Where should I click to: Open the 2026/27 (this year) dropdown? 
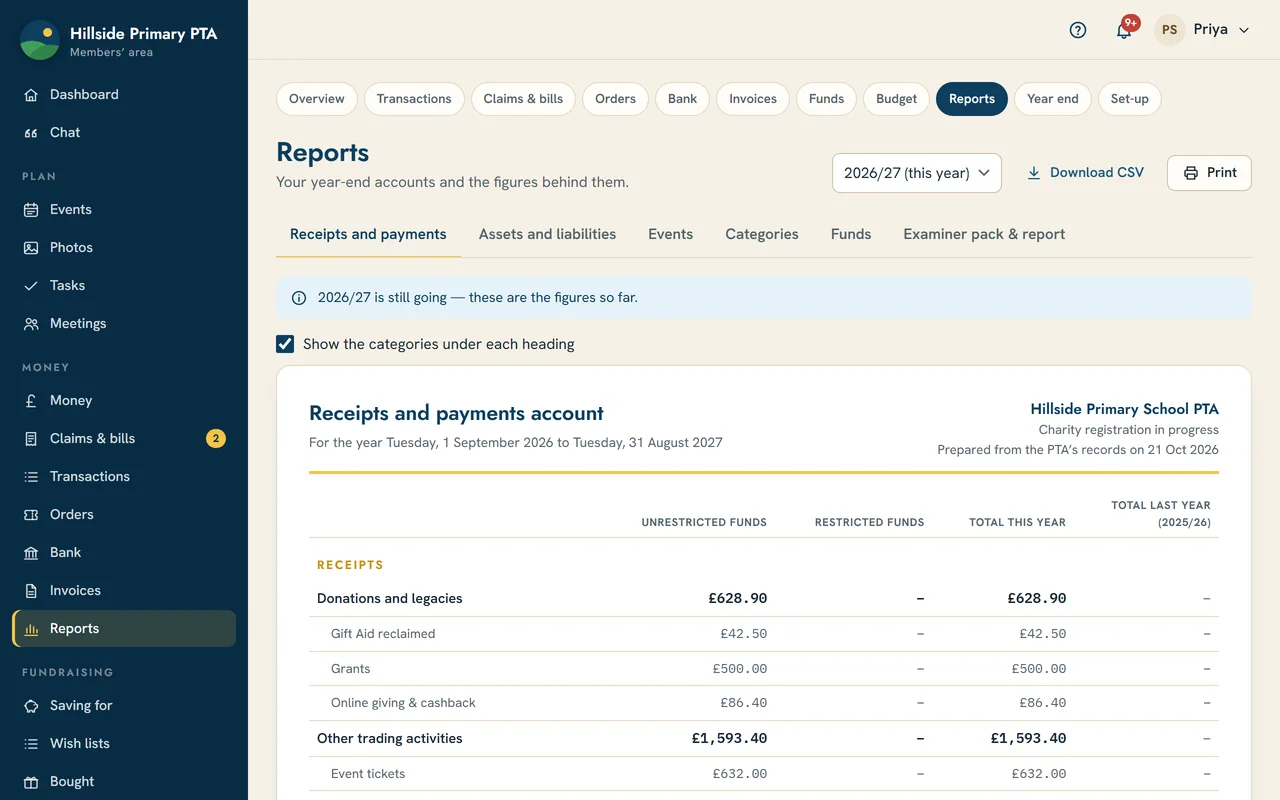[x=917, y=173]
